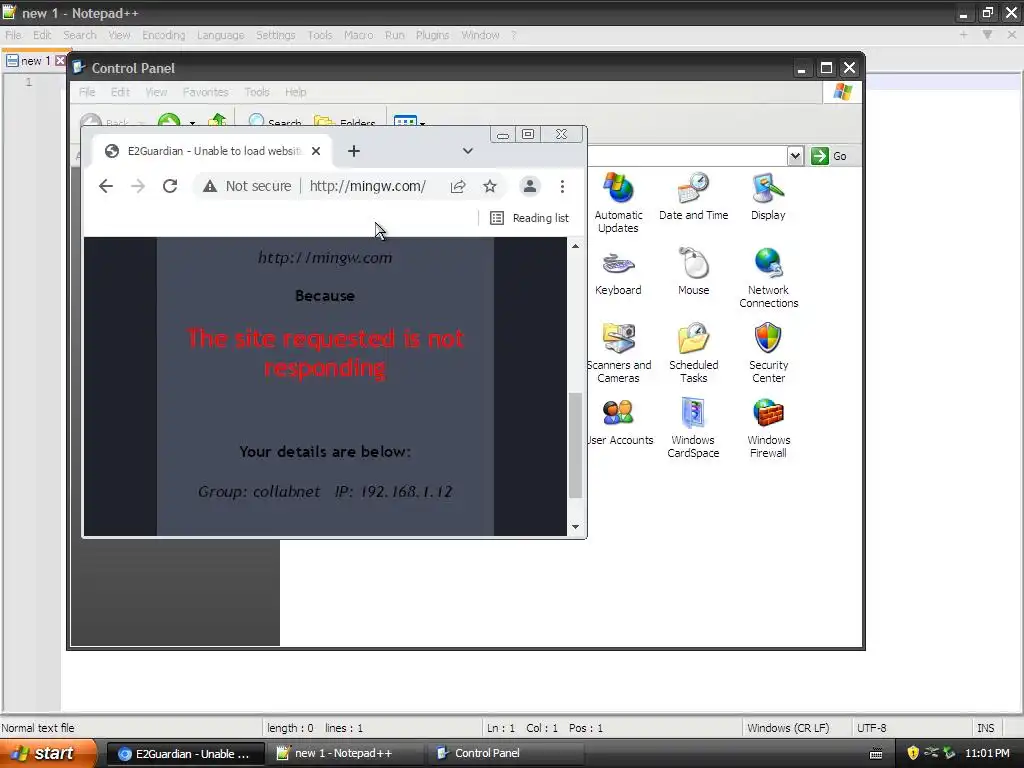Viewport: 1024px width, 768px height.
Task: Open the Keyboard control panel icon
Action: point(618,272)
